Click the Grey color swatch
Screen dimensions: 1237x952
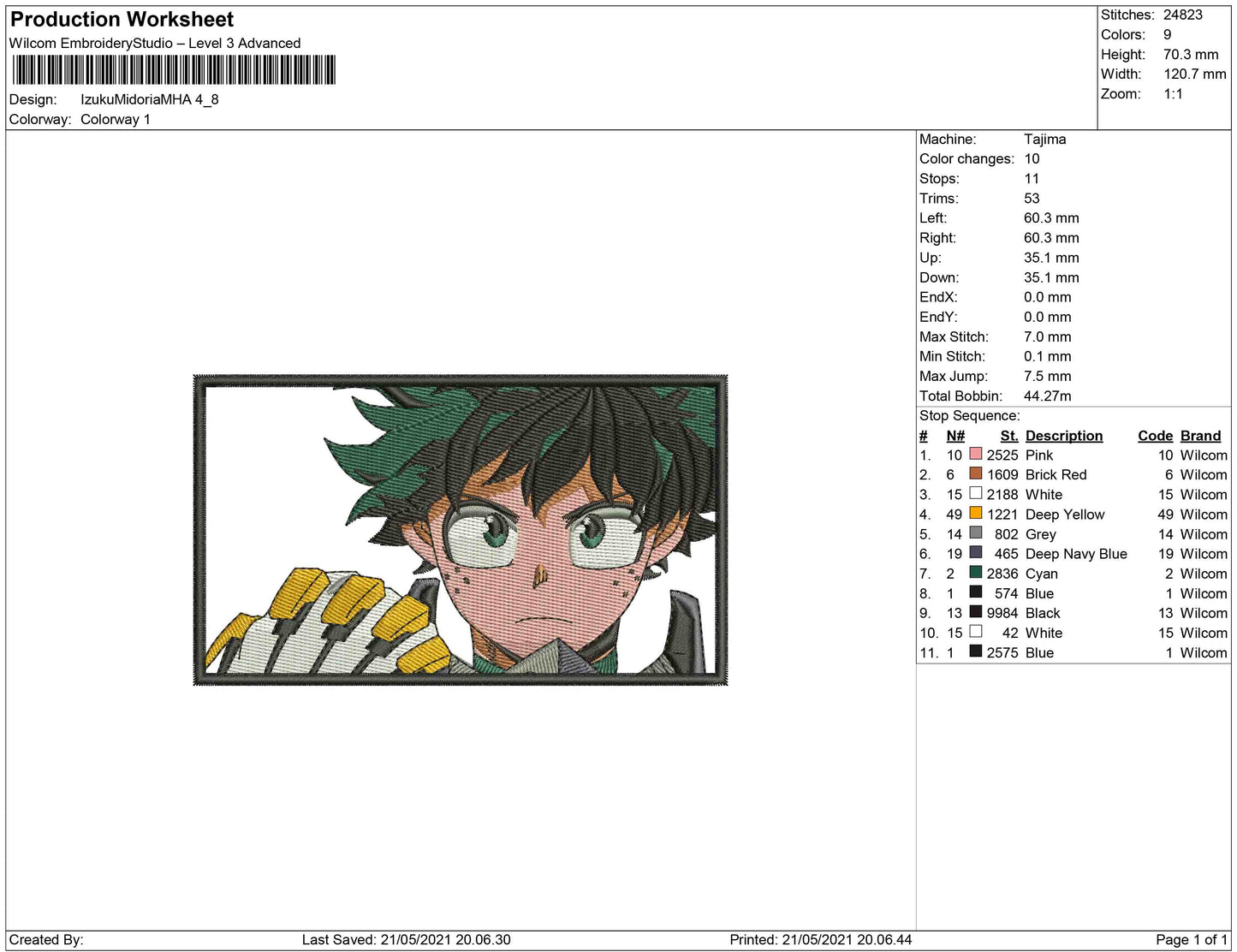pos(976,533)
